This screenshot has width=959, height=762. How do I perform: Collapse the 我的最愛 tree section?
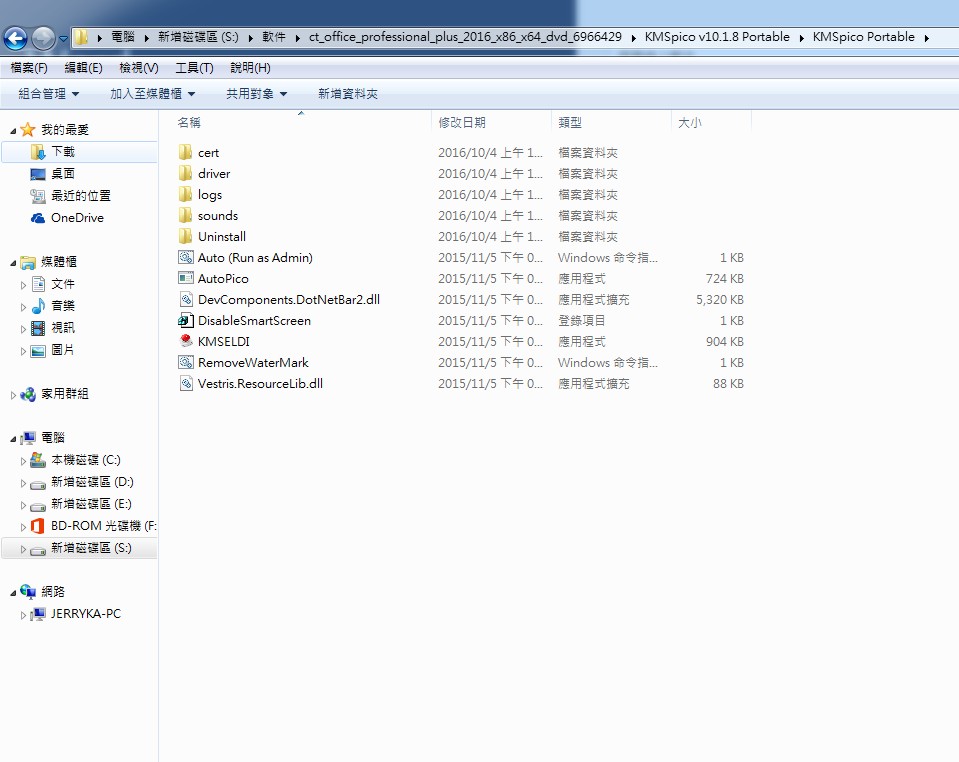13,131
